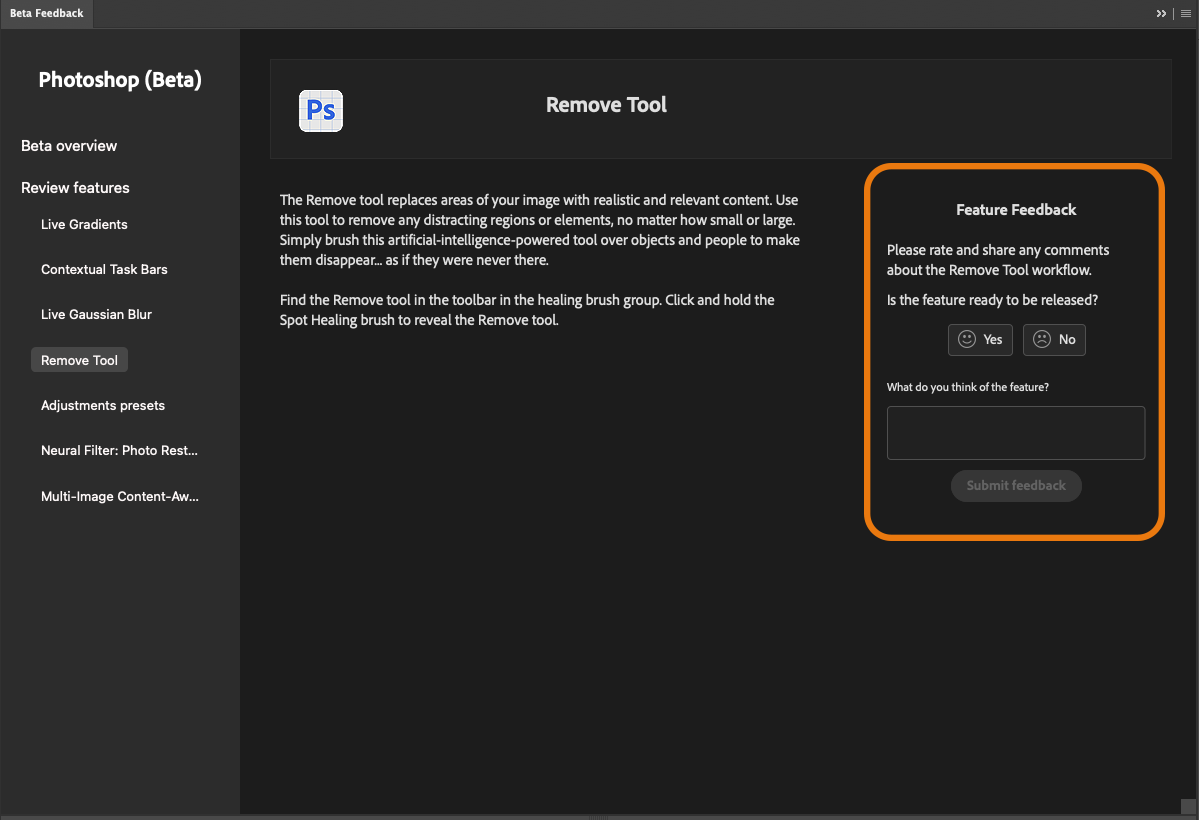This screenshot has width=1199, height=820.
Task: Click the Photoshop Ps logo icon
Action: click(x=320, y=110)
